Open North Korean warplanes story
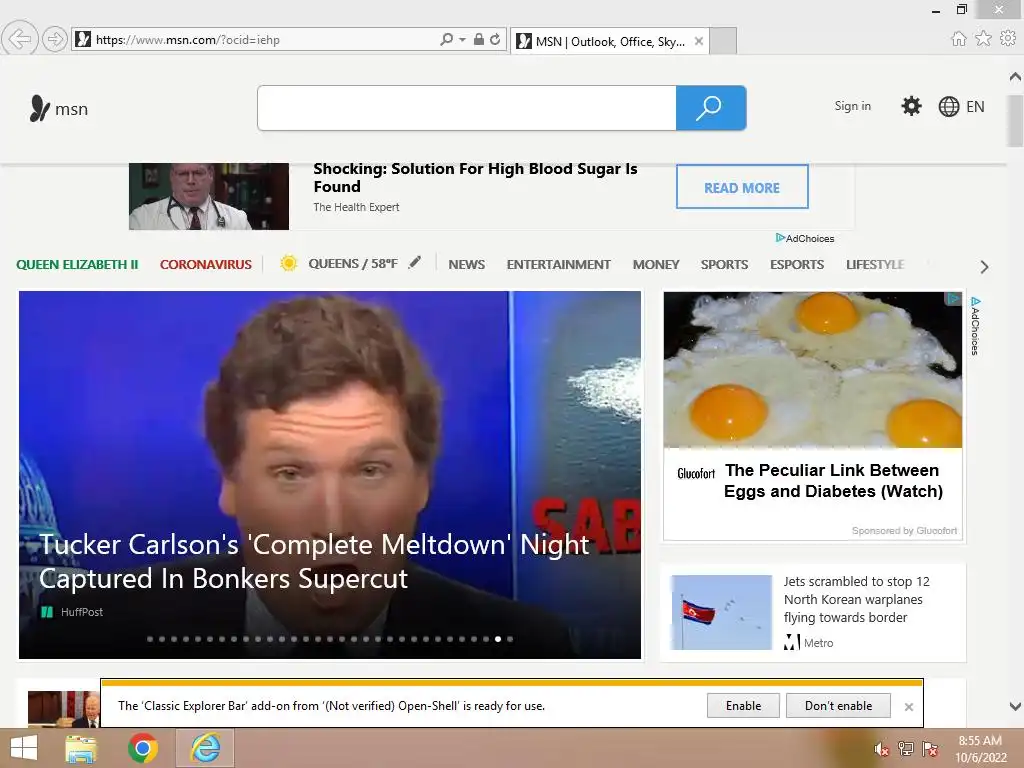This screenshot has width=1024, height=768. pos(856,600)
